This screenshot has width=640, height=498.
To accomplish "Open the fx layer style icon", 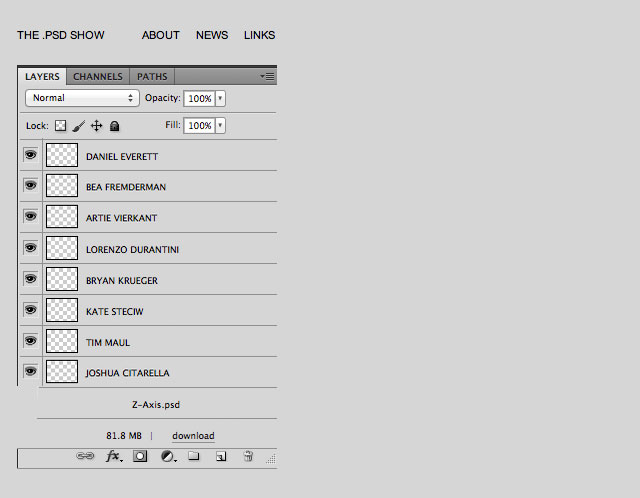I will (x=114, y=456).
